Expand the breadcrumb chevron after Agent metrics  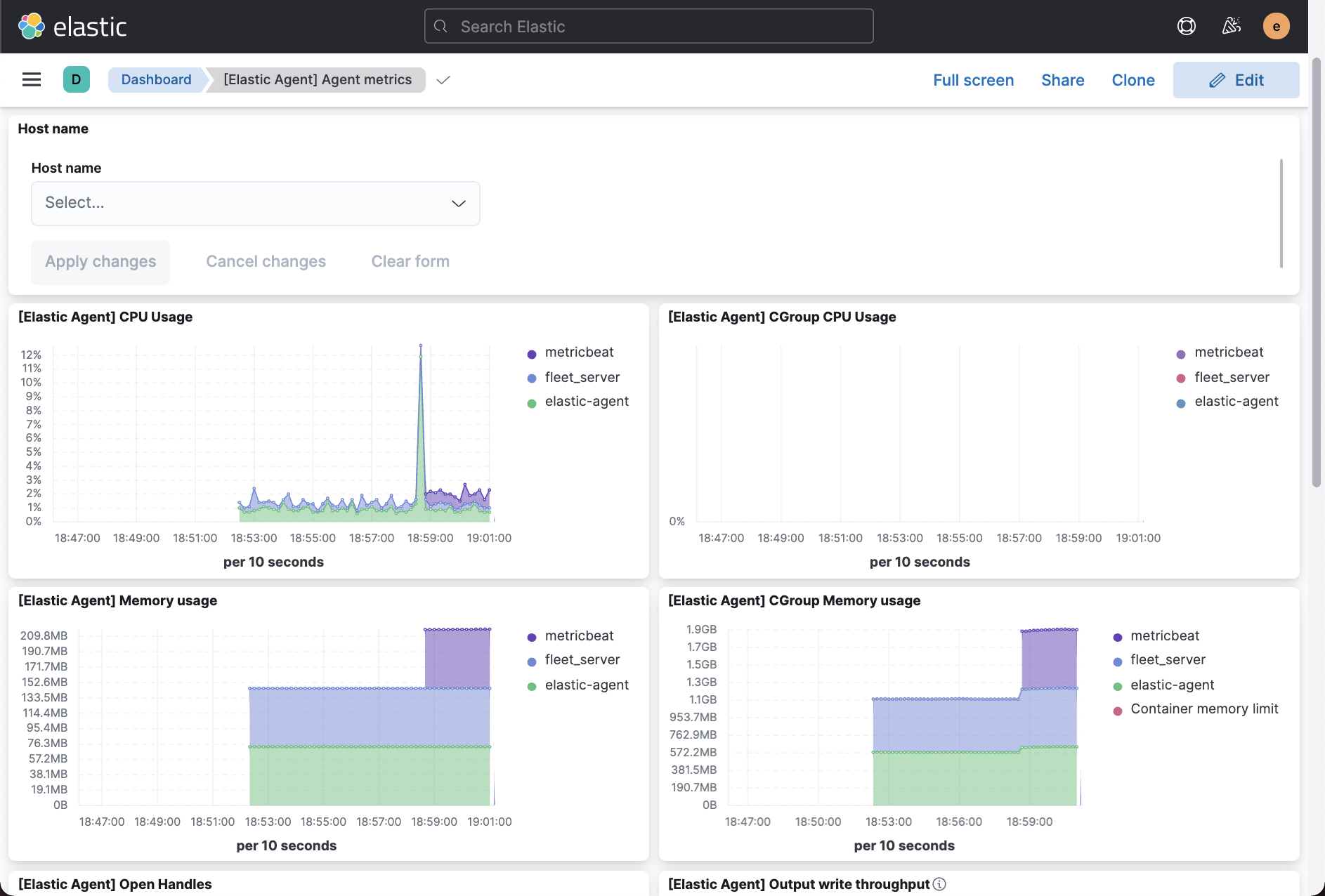(x=443, y=81)
